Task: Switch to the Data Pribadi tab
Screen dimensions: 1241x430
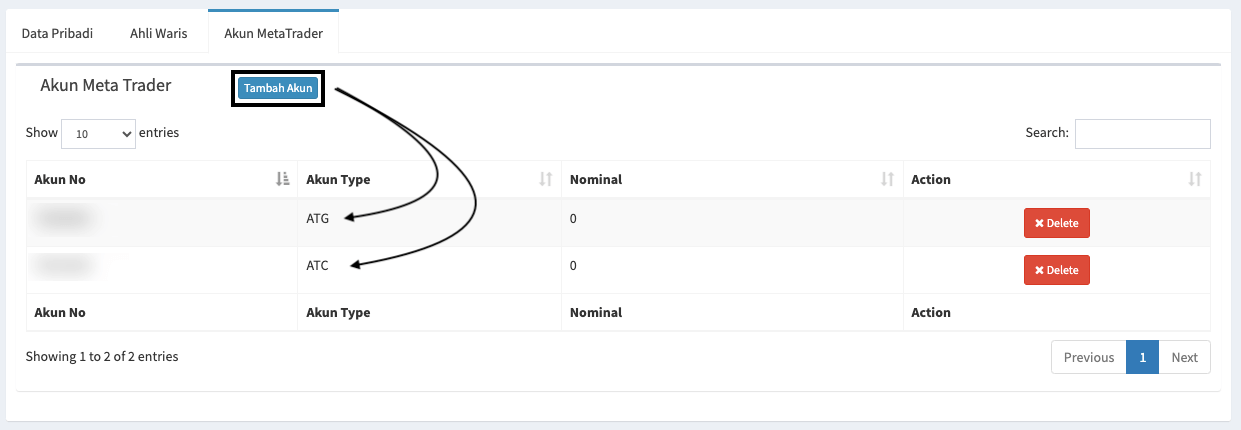Action: (x=57, y=33)
